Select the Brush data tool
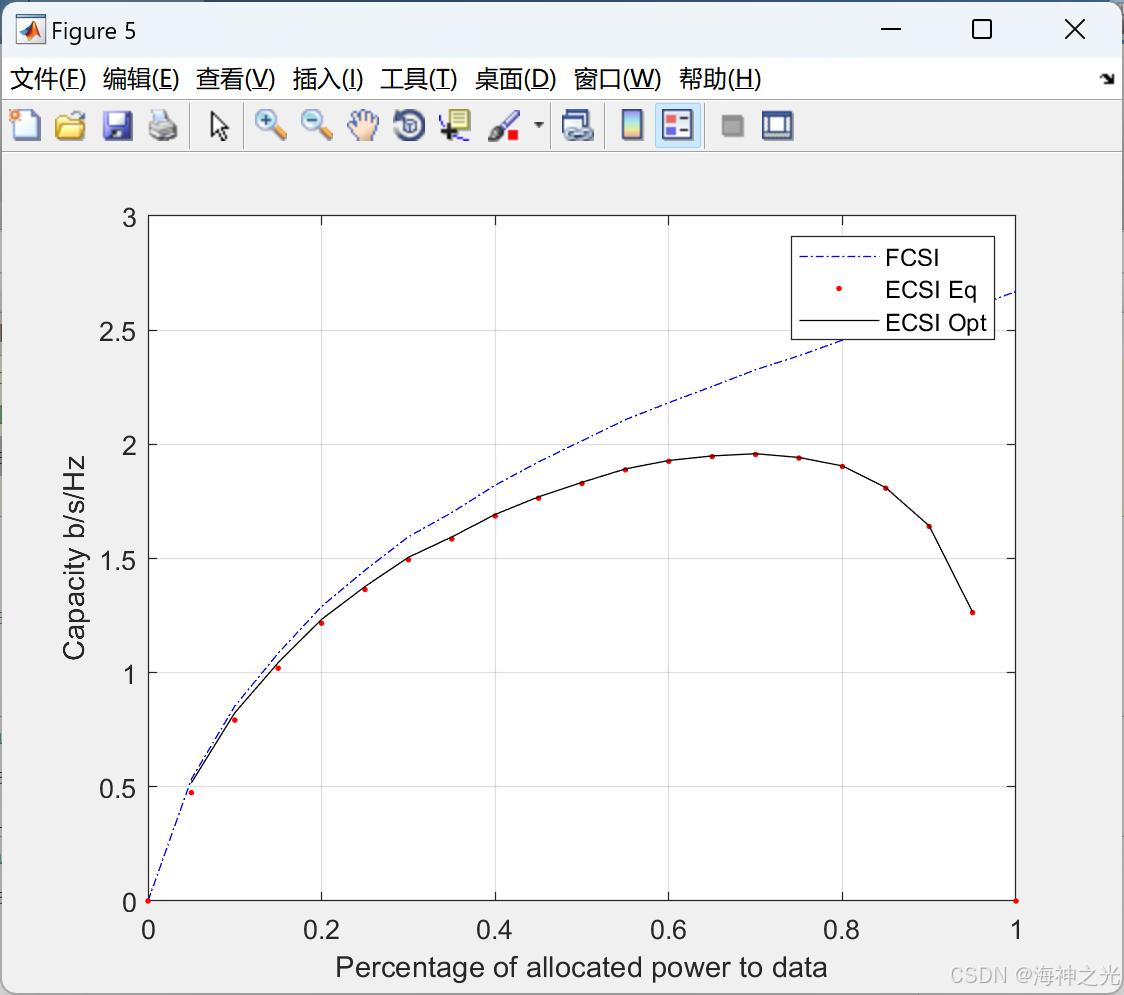 (x=503, y=125)
